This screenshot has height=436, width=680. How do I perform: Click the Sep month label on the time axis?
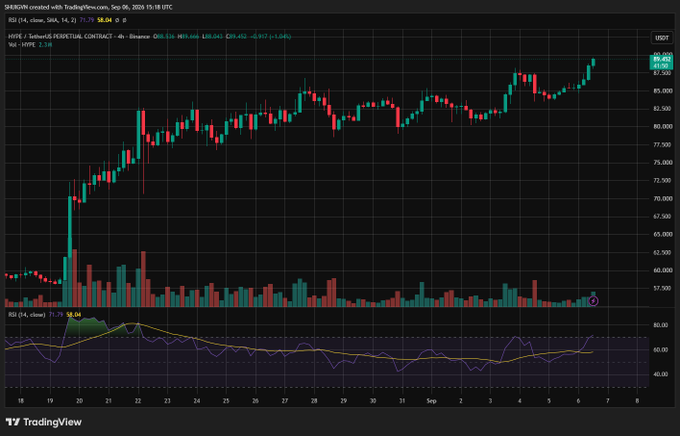(x=431, y=401)
